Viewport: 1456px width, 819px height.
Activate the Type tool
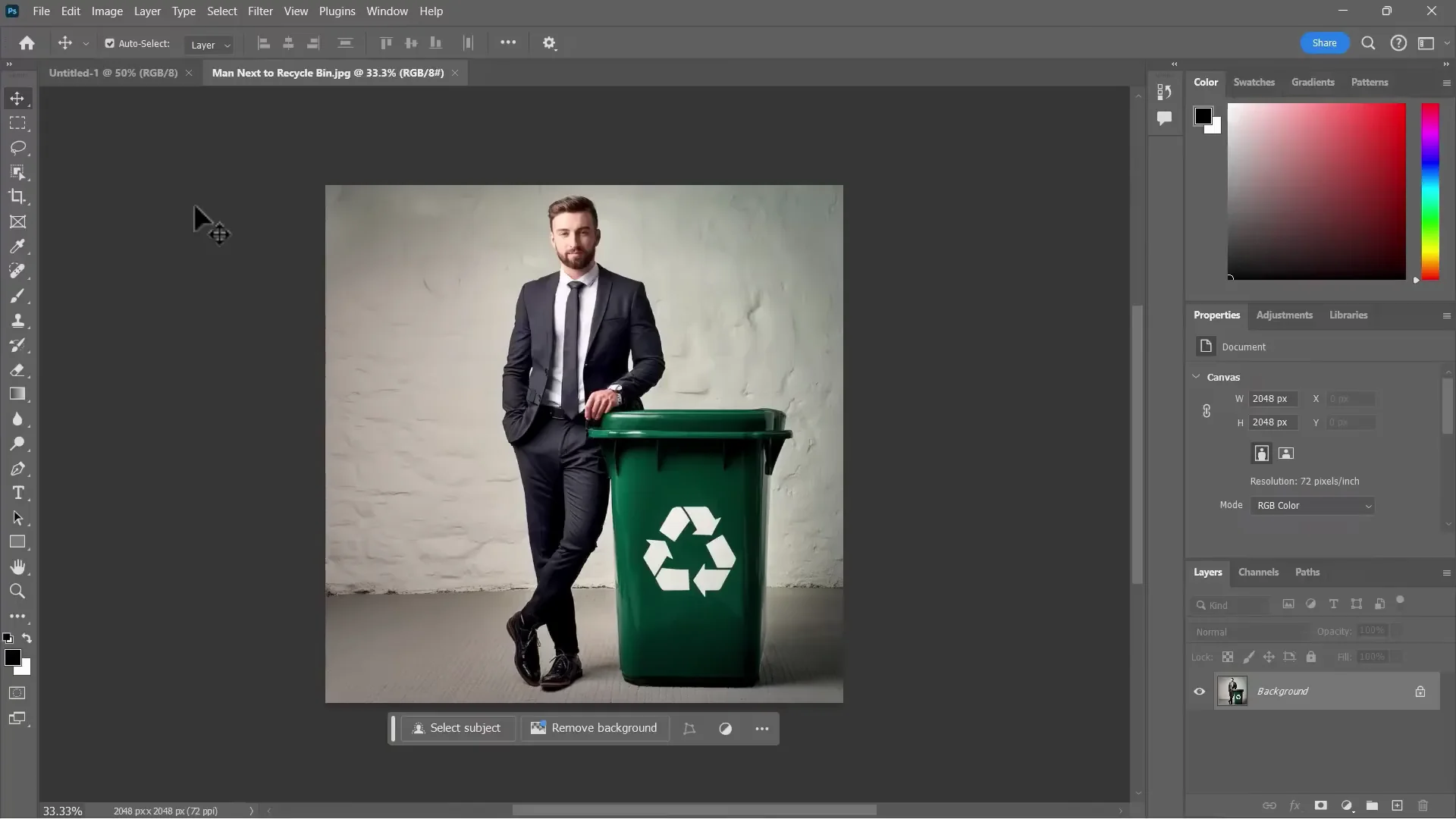pos(18,493)
